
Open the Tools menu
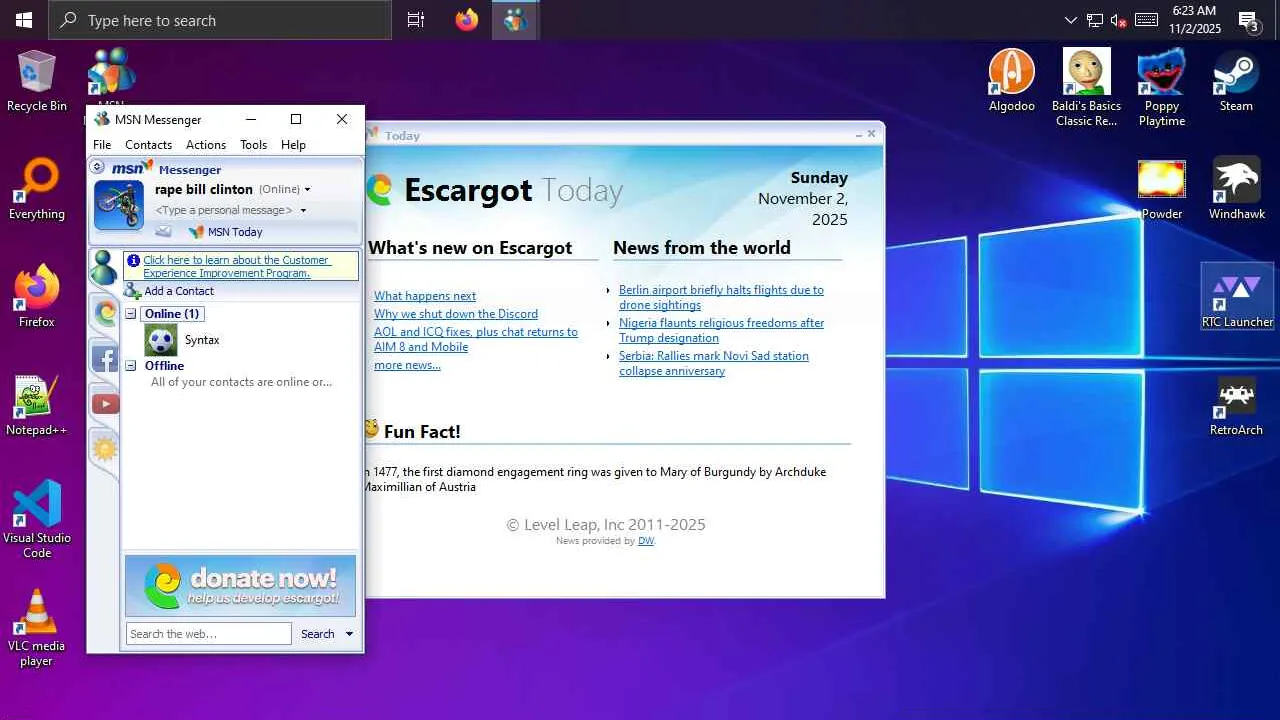(253, 145)
